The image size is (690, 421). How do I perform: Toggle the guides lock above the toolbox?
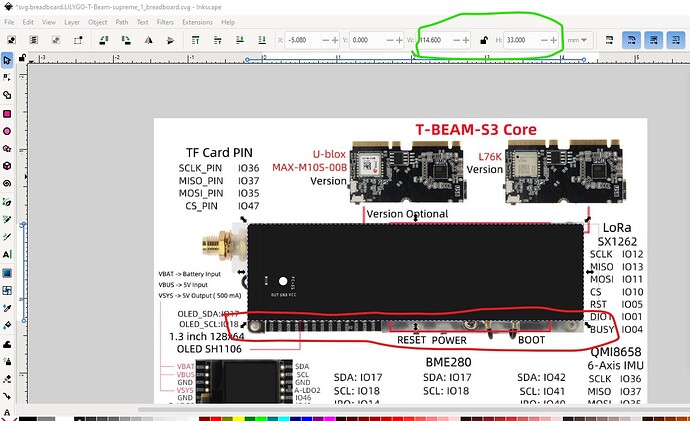click(x=22, y=58)
